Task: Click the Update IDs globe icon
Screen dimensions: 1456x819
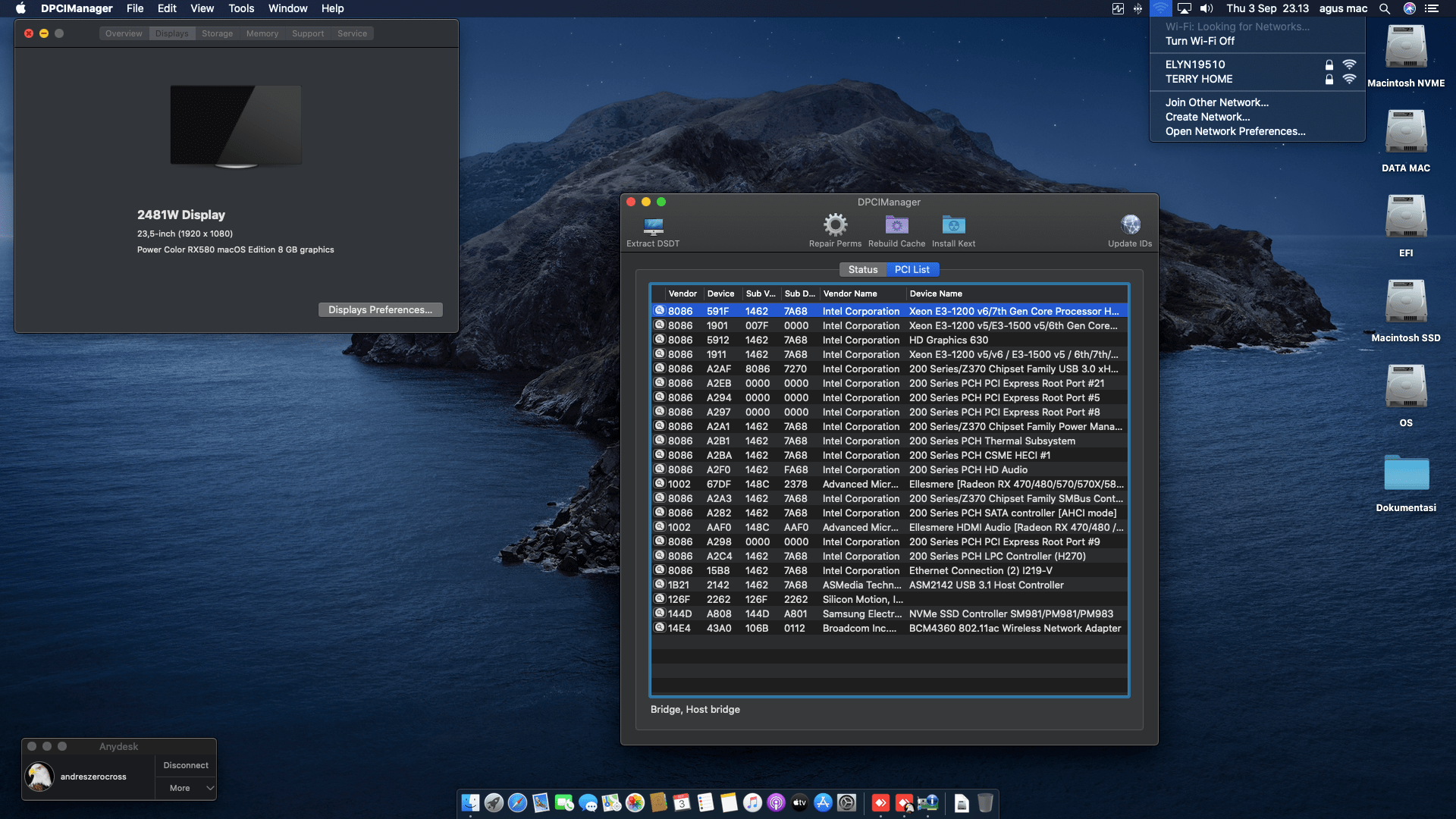Action: point(1130,225)
